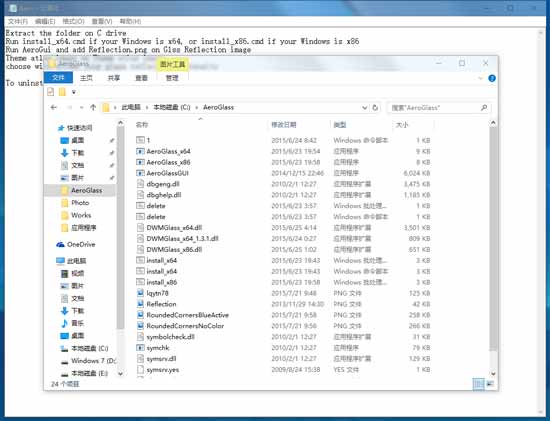
Task: Go up one folder level in Explorer
Action: point(93,107)
